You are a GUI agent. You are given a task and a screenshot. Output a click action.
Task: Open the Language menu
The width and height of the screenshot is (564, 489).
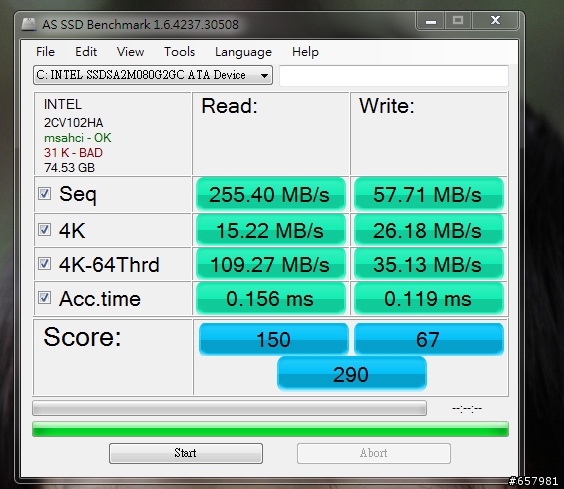tap(244, 53)
